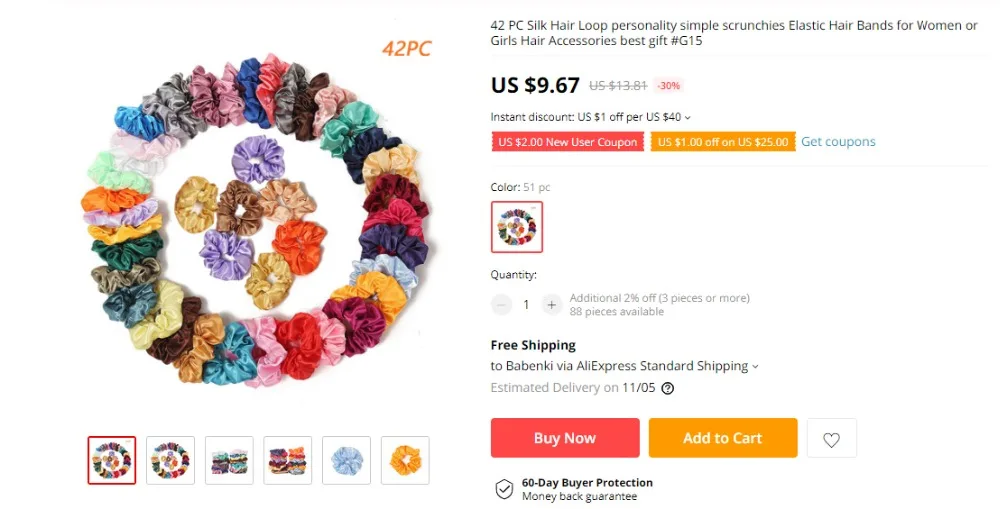Open the AliExpress Standard Shipping options dropdown

[755, 367]
